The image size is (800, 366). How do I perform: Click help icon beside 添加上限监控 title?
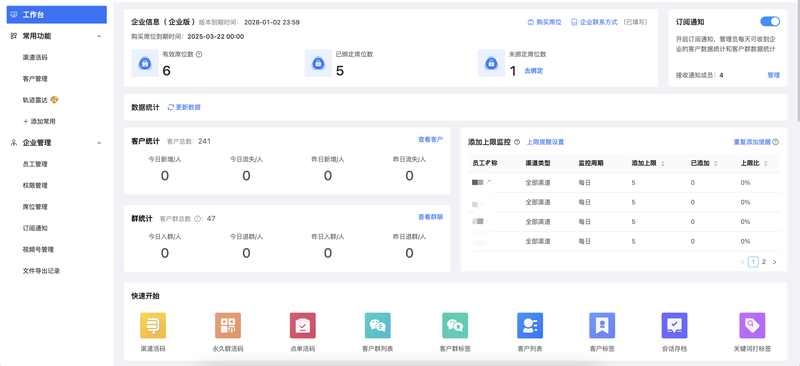click(x=517, y=142)
